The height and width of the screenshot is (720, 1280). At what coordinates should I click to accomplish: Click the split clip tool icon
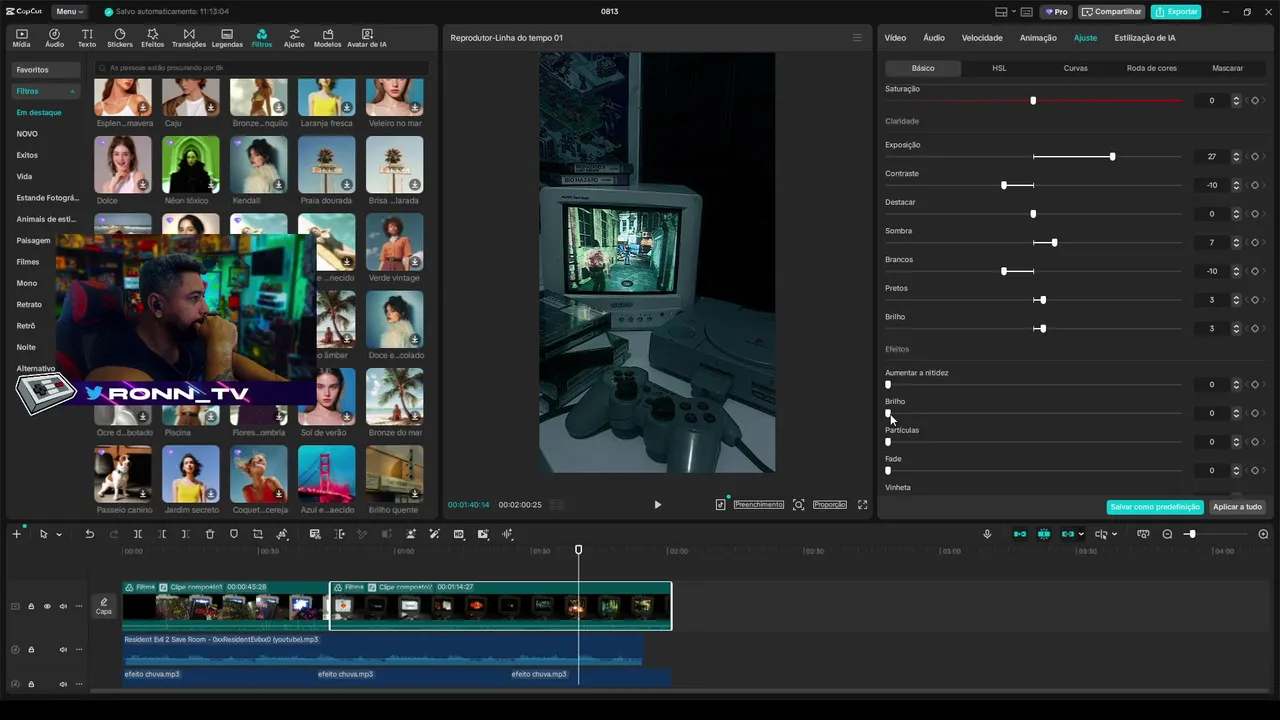138,534
